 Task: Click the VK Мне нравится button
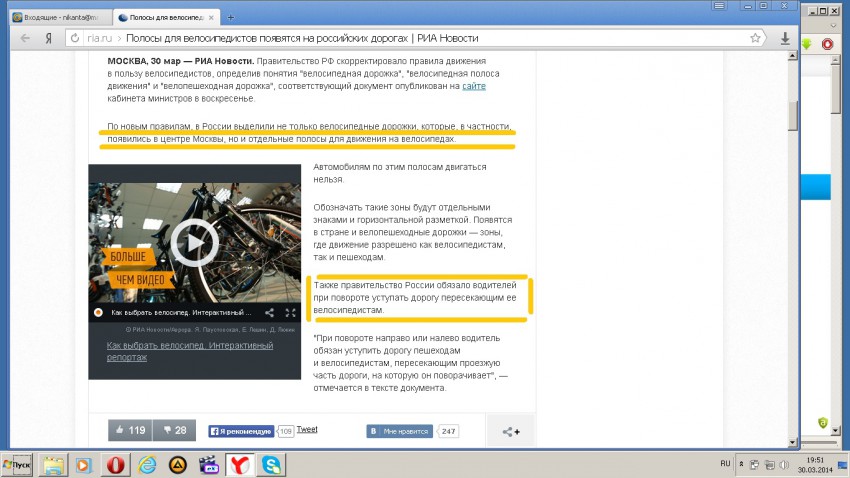[400, 431]
